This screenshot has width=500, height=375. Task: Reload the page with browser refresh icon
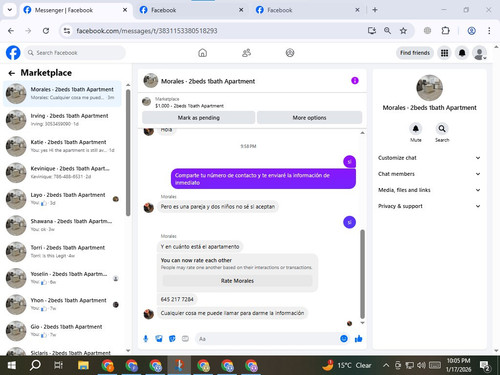point(46,31)
